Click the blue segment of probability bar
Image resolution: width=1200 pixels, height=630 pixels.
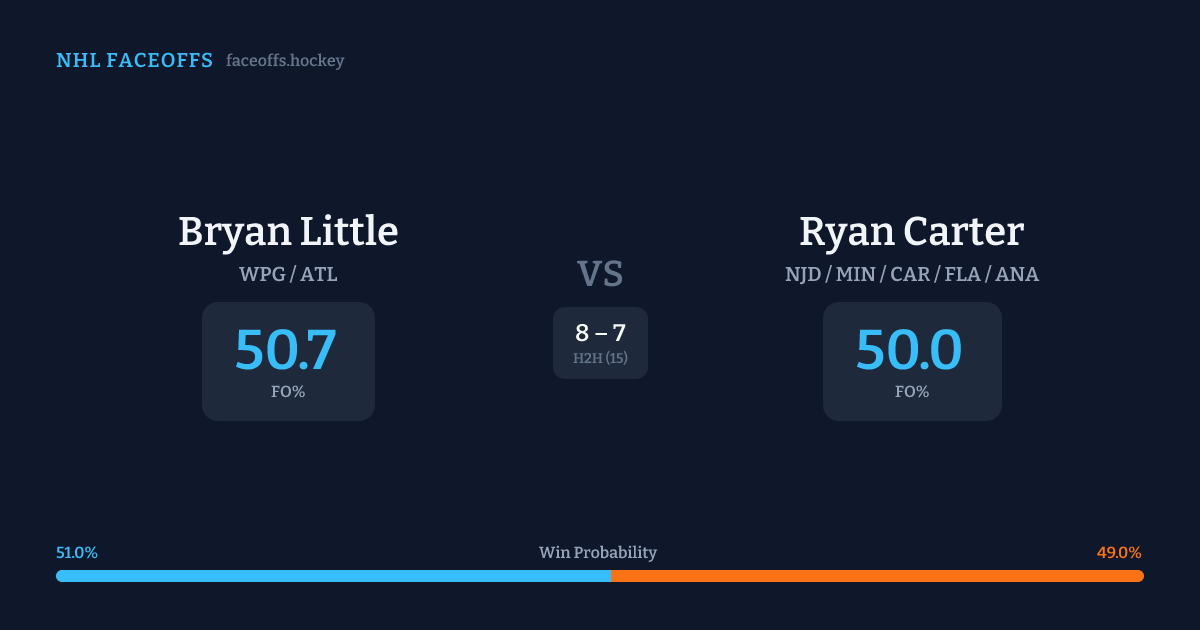tap(333, 576)
